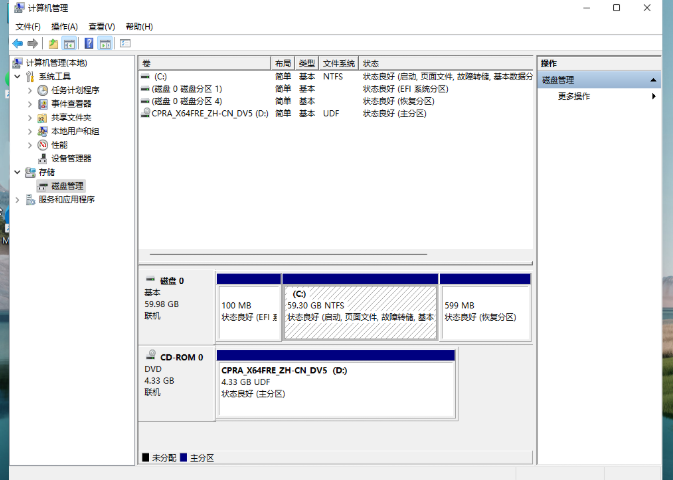Viewport: 673px width, 480px height.
Task: Sort by the 文件系统 column header
Action: [x=339, y=63]
